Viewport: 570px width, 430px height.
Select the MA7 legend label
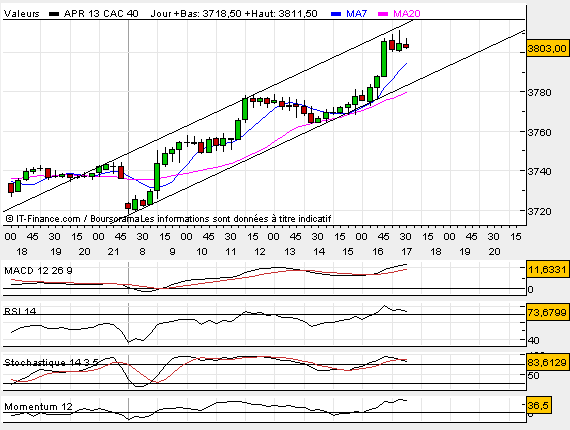click(356, 14)
